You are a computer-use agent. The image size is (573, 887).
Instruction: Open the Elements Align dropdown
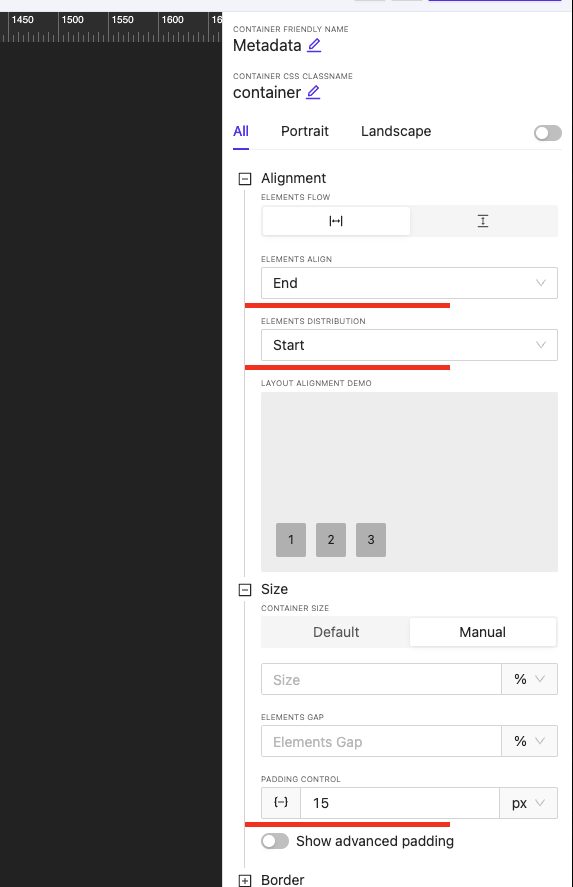coord(409,283)
